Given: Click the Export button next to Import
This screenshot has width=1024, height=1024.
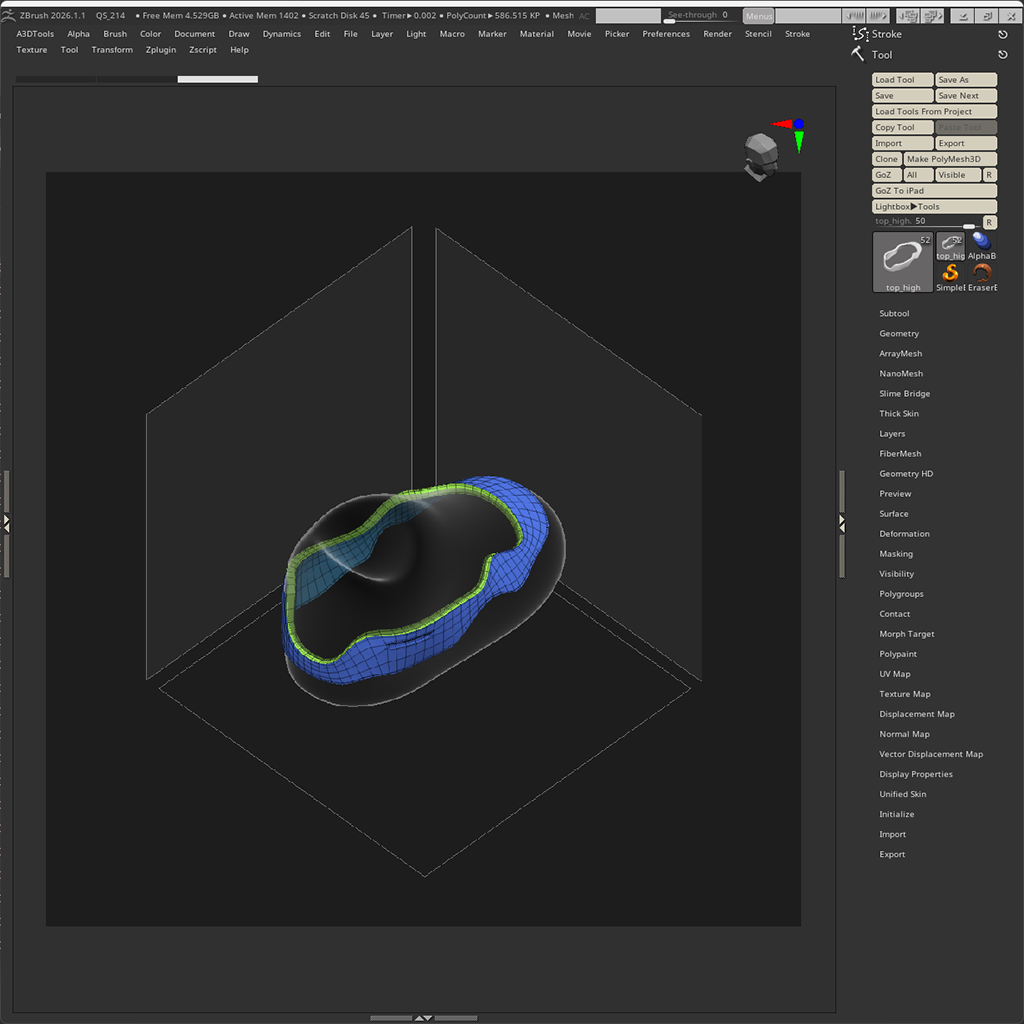Looking at the screenshot, I should pyautogui.click(x=966, y=143).
